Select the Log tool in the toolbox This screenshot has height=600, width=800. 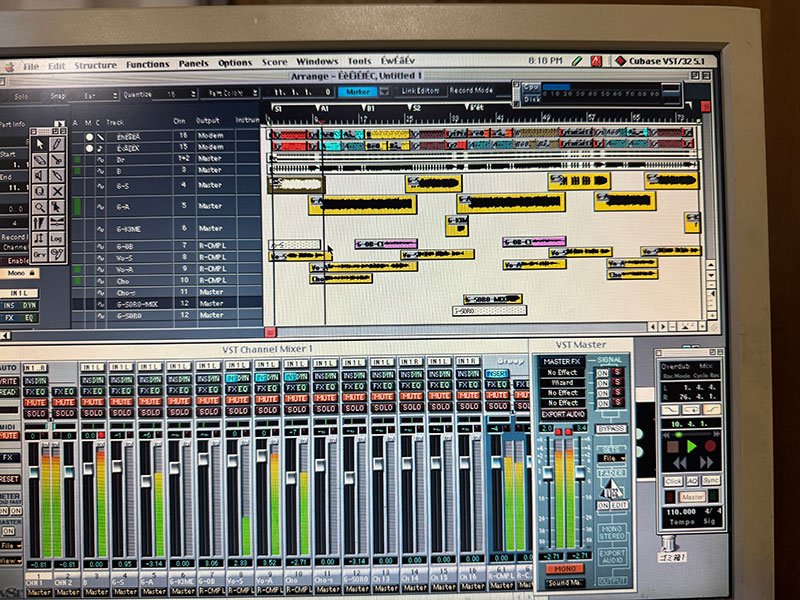tap(57, 238)
